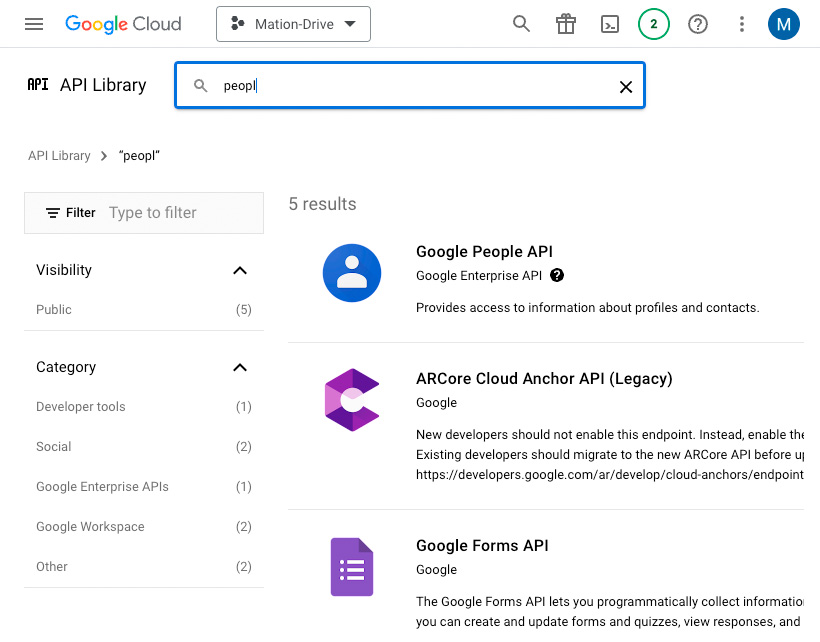
Task: Filter by Developer tools category
Action: point(144,407)
